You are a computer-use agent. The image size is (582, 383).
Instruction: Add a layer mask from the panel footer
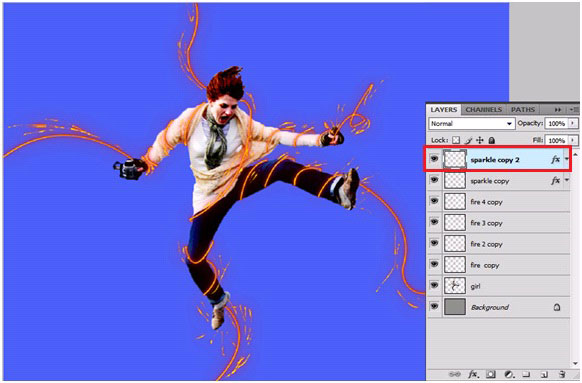click(491, 374)
